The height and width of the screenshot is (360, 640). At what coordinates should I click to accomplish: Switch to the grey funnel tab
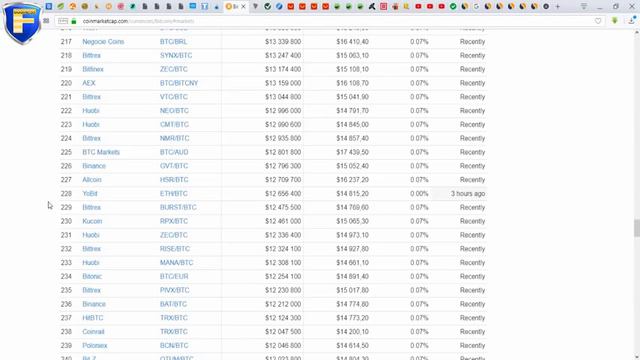(256, 7)
